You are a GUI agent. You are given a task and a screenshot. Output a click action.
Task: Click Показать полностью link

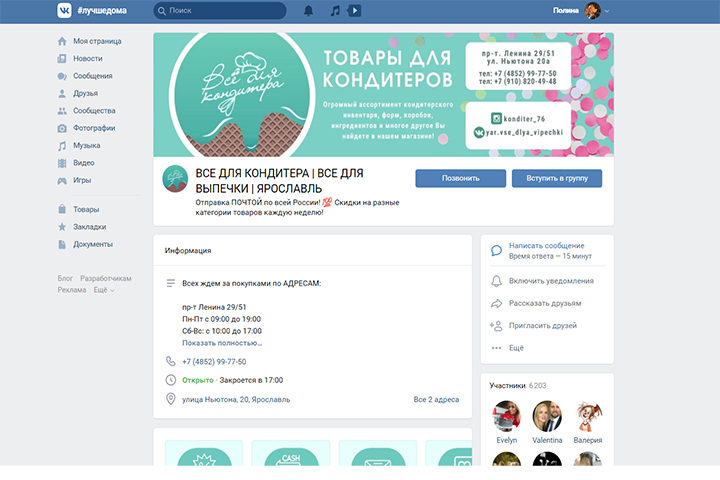click(222, 343)
